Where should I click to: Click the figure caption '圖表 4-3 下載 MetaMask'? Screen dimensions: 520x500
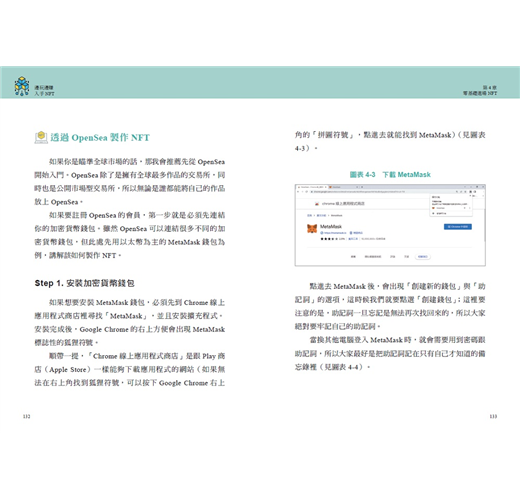(x=390, y=175)
